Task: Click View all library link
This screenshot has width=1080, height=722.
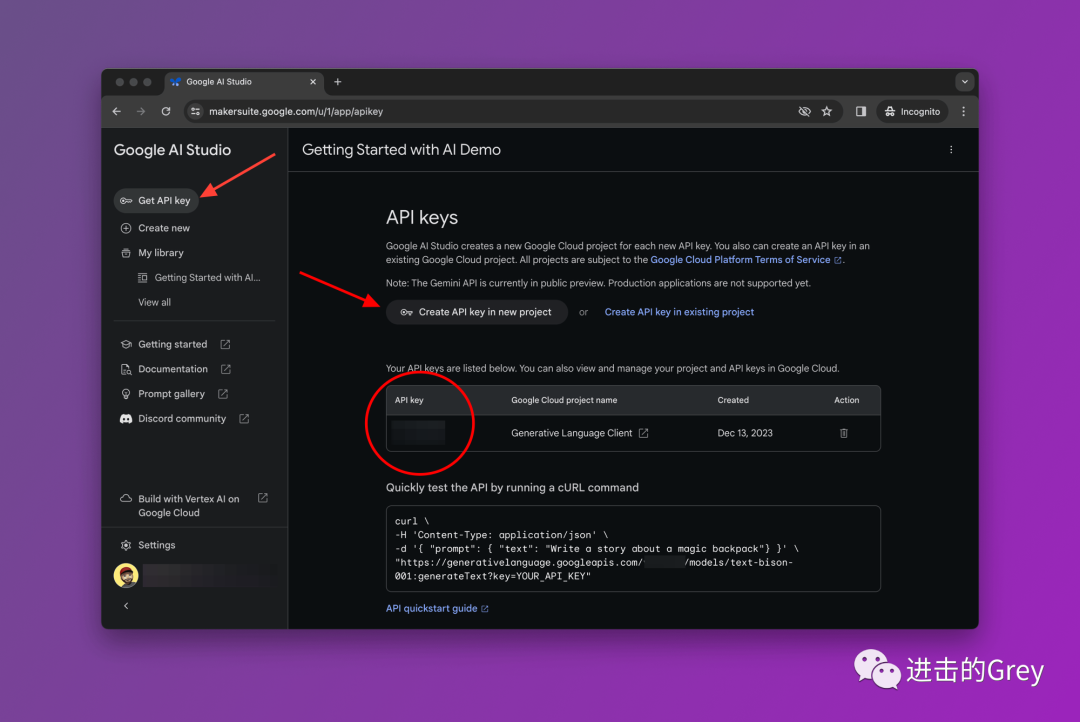Action: (154, 302)
